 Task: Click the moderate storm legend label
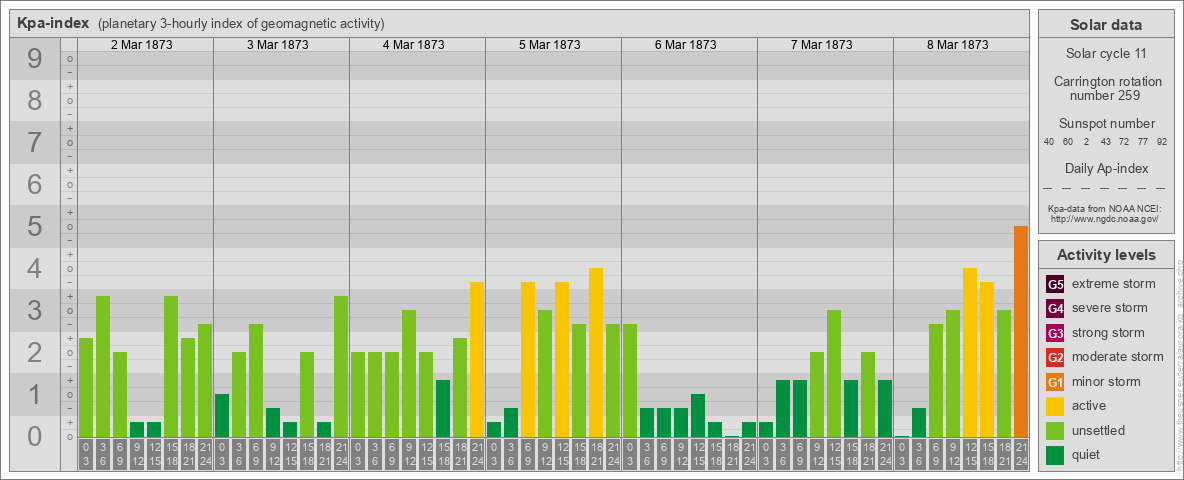point(1118,357)
